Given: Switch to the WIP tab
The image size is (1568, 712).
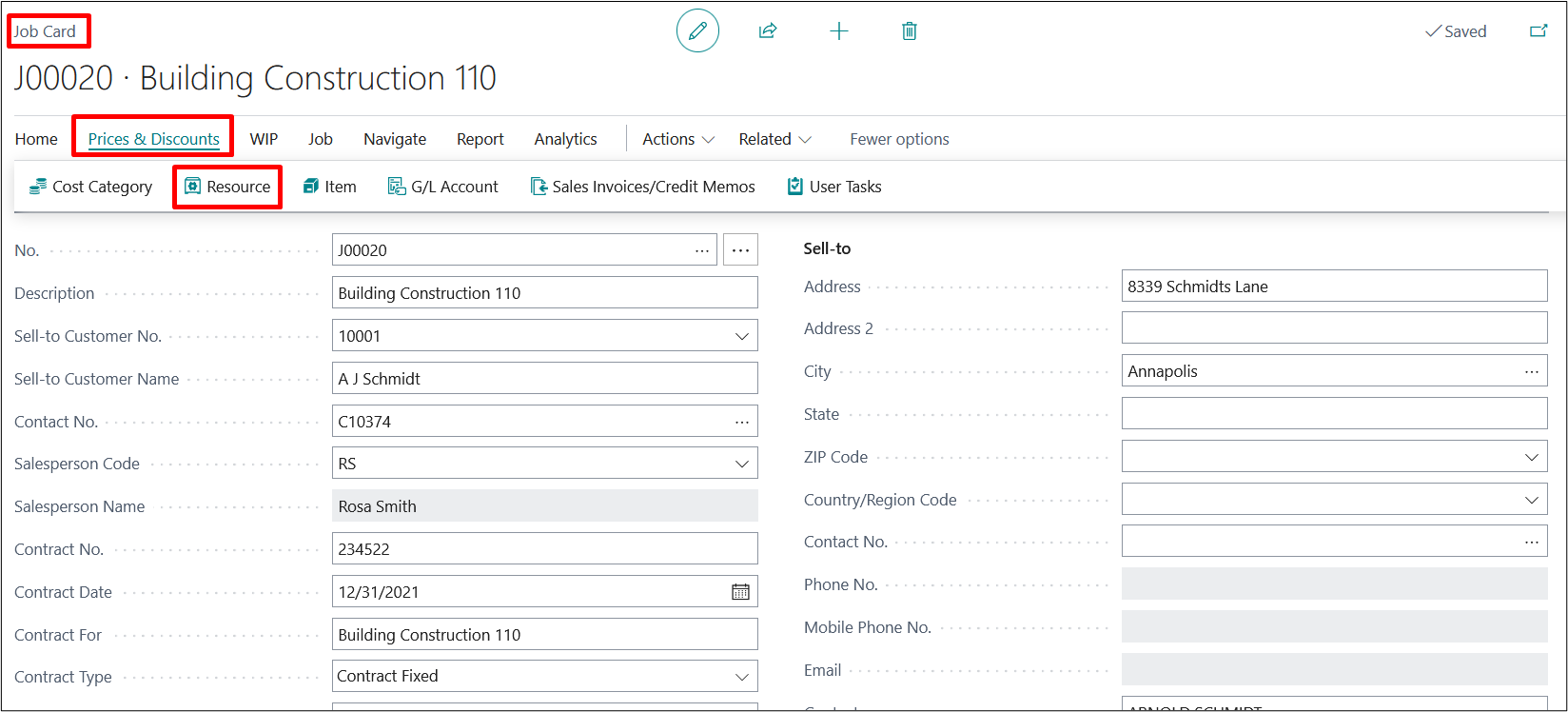Looking at the screenshot, I should click(x=264, y=139).
